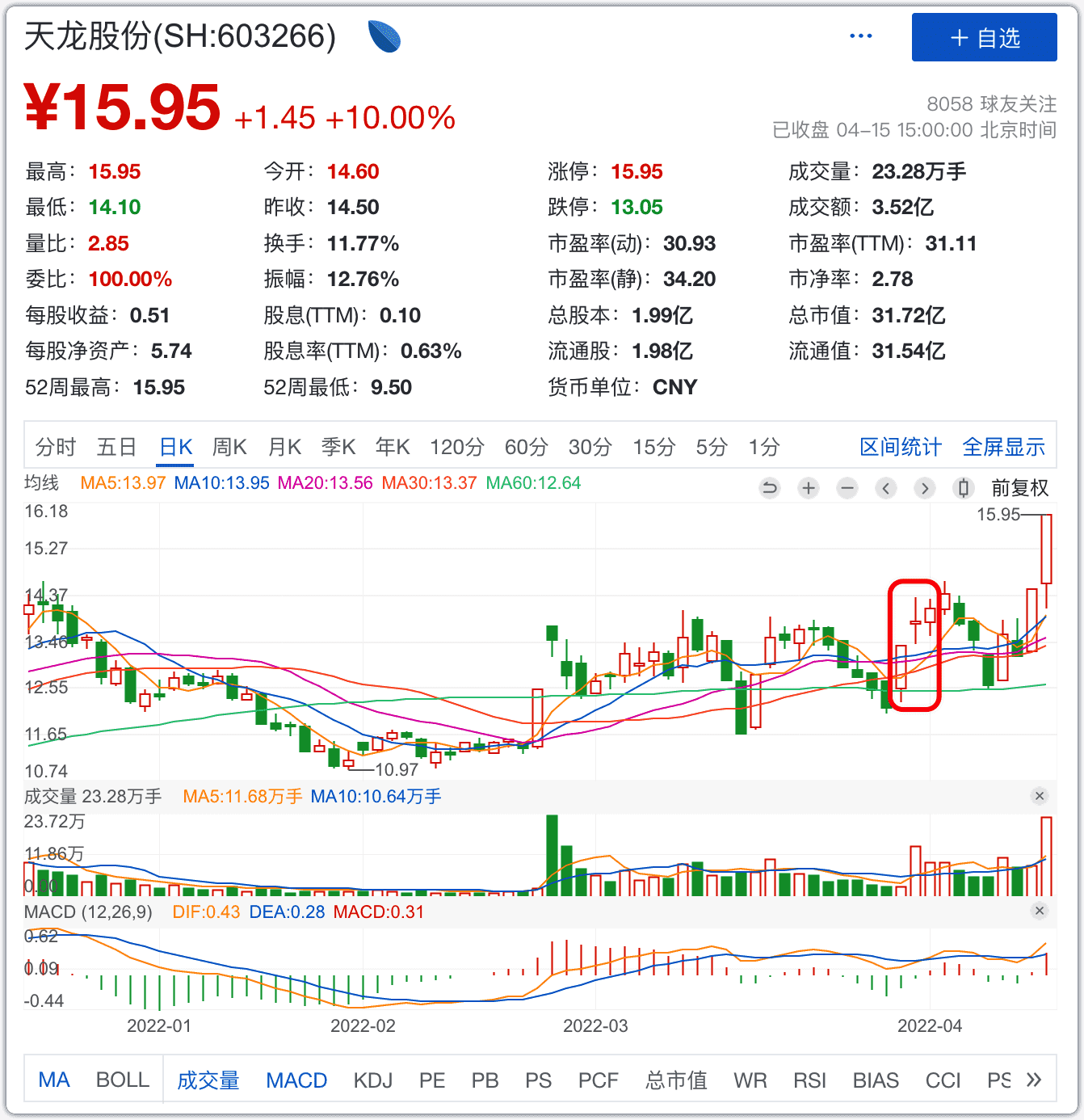Switch to 60分 chart interval
1084x1120 pixels.
click(x=527, y=447)
